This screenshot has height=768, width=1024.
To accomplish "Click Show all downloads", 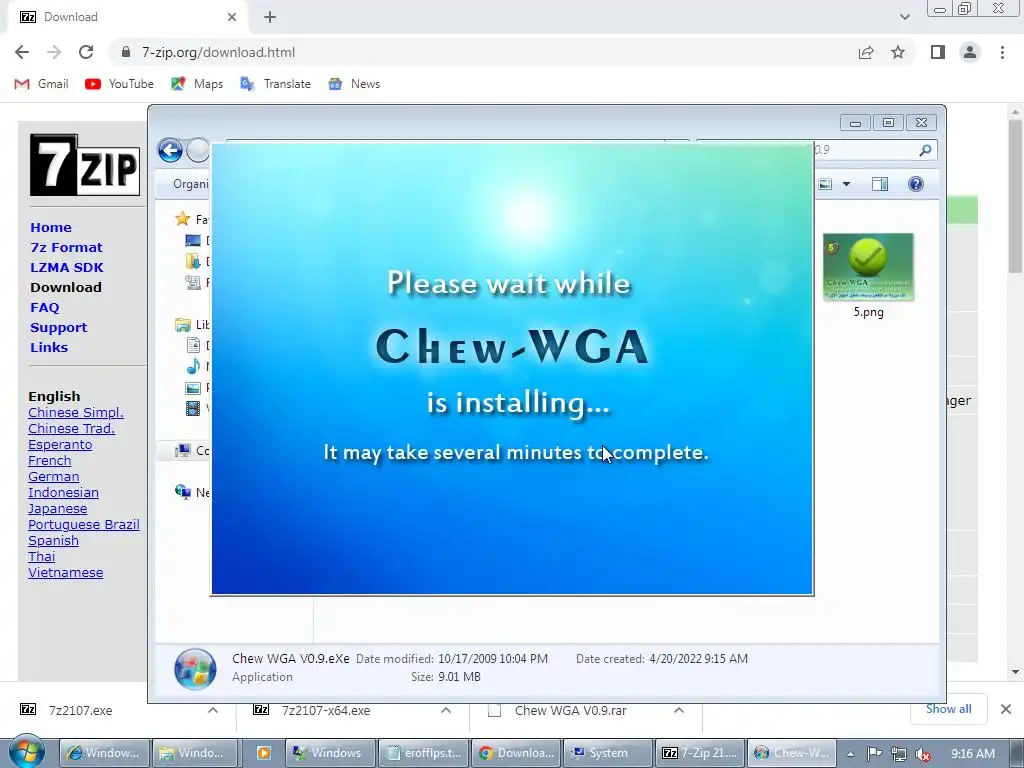I will click(948, 709).
